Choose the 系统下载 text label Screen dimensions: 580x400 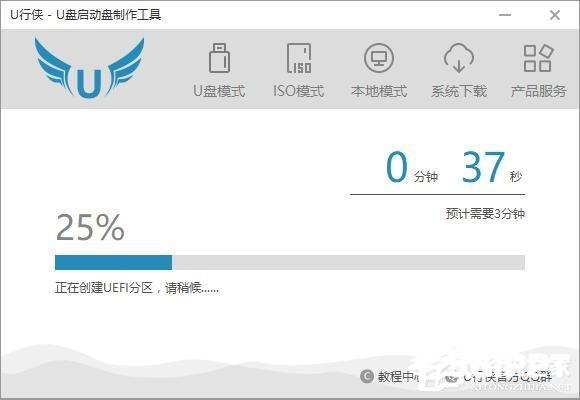tap(459, 91)
